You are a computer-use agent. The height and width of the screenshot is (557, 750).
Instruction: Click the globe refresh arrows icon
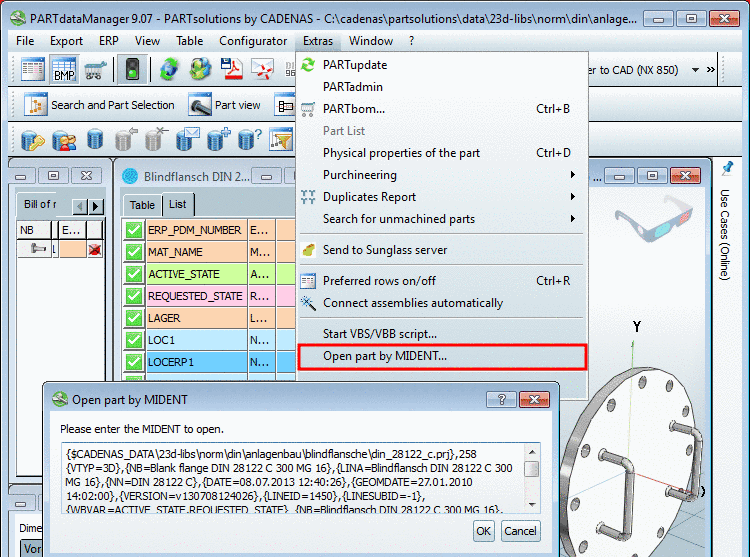pyautogui.click(x=169, y=69)
